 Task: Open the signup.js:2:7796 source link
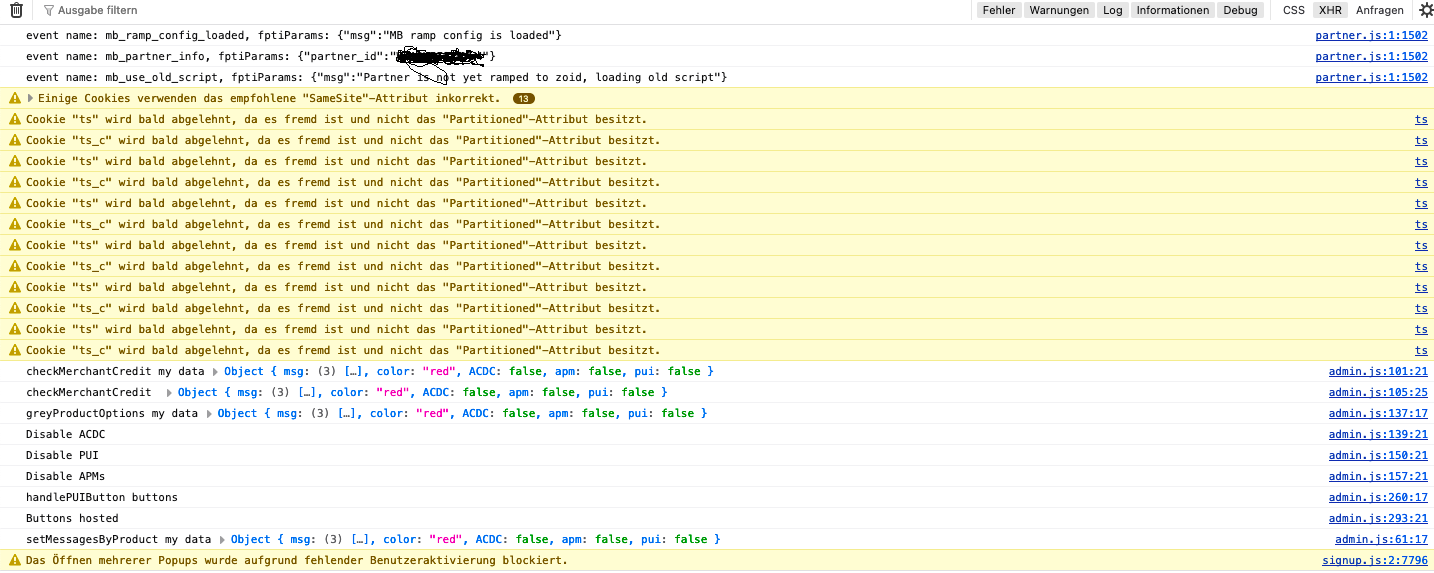[x=1374, y=560]
